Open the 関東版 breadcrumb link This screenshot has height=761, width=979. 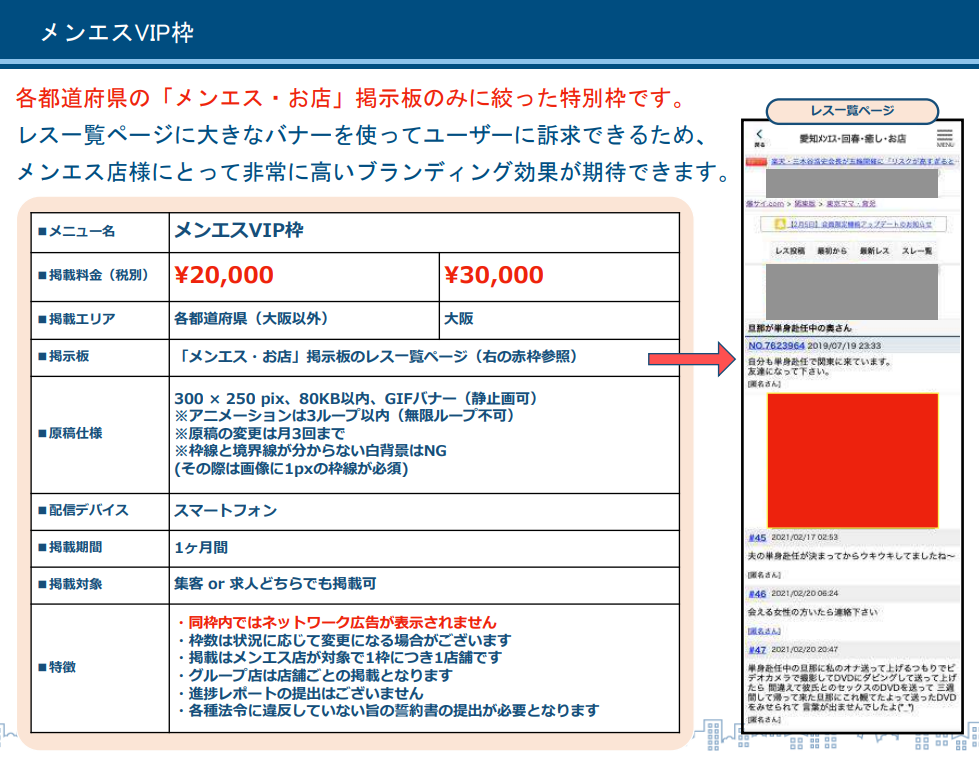804,201
